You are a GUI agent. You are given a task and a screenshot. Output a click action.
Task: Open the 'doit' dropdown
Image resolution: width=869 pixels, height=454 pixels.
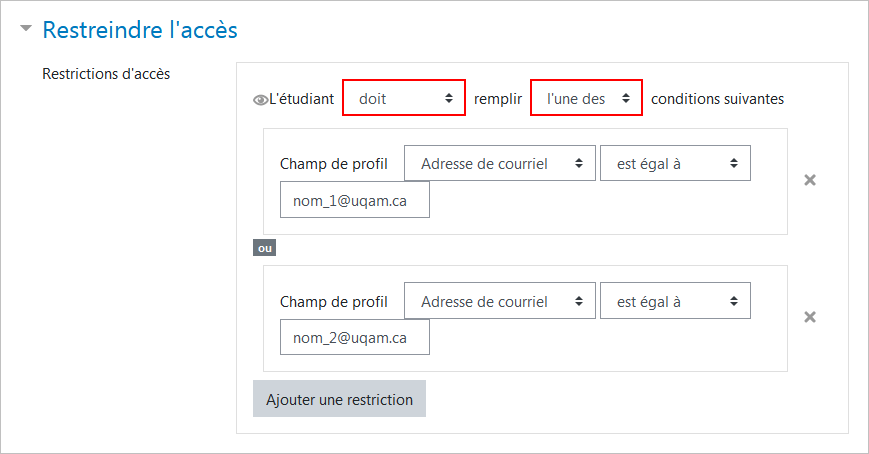(x=403, y=98)
